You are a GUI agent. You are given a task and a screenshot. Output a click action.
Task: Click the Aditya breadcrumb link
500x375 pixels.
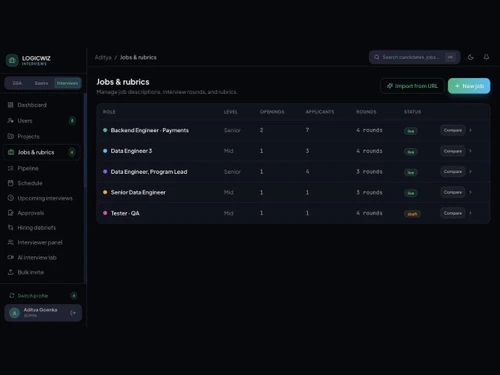pyautogui.click(x=103, y=57)
